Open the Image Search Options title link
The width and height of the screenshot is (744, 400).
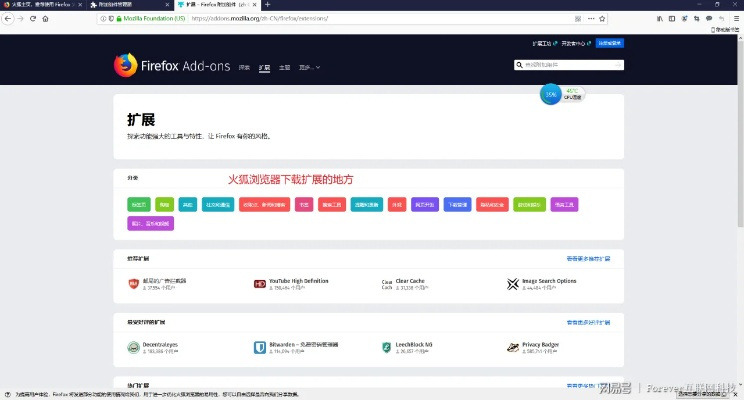(549, 281)
